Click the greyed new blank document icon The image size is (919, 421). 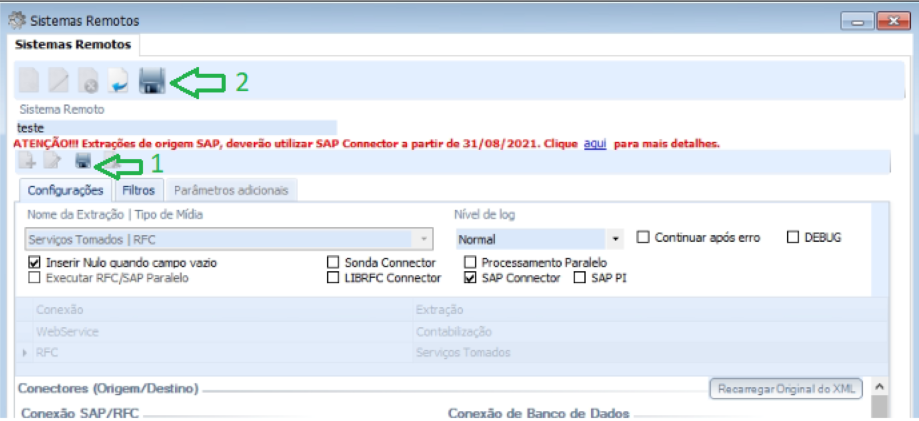29,81
